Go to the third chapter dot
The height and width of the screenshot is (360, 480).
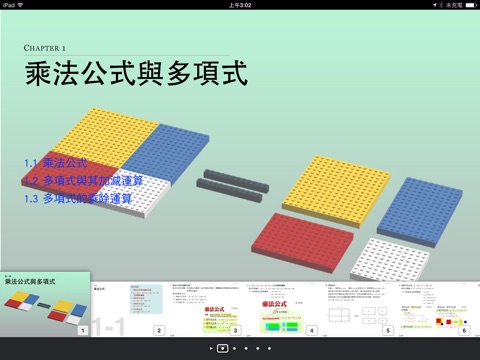pos(246,348)
